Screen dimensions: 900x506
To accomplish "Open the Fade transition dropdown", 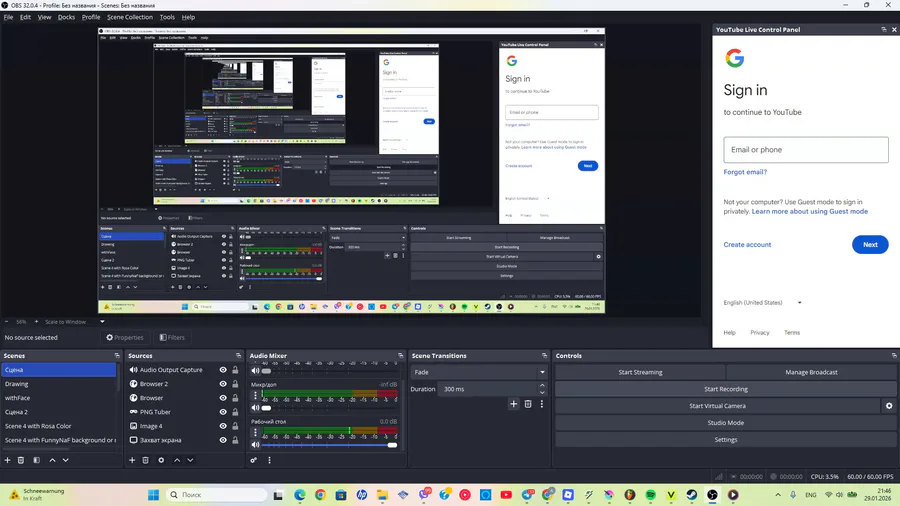I will [479, 372].
